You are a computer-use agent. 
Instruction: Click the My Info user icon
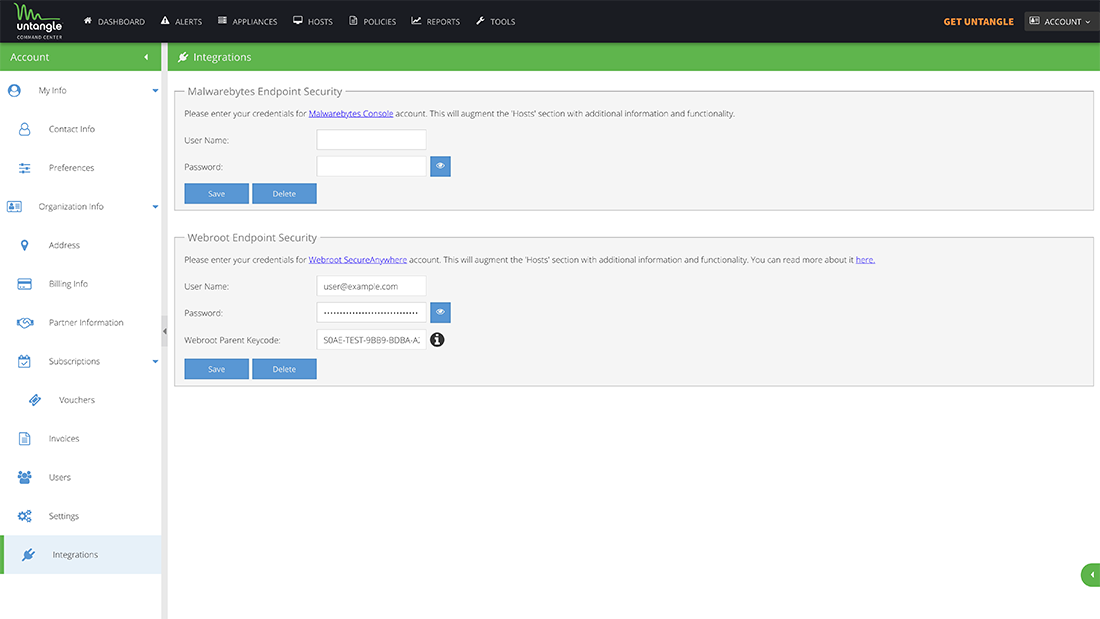(x=14, y=91)
